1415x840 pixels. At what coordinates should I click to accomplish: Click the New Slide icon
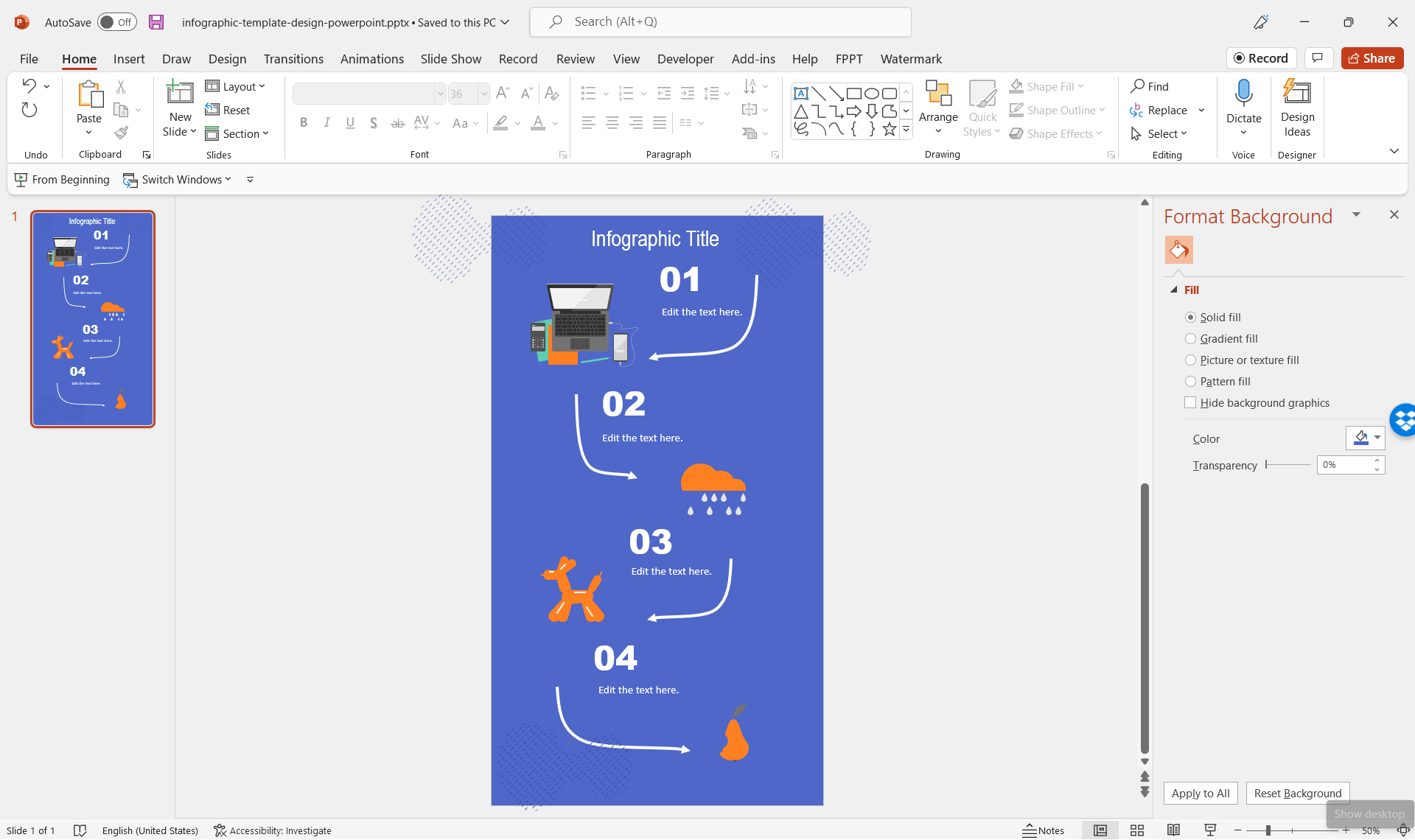179,93
